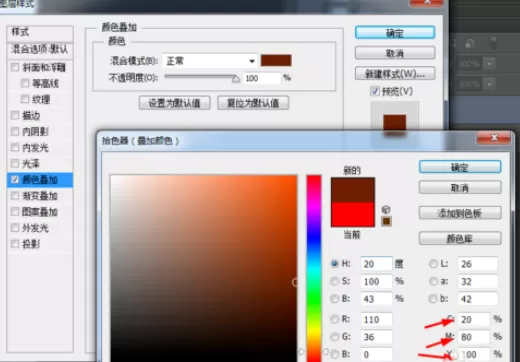The image size is (520, 362).
Task: Click the L field showing 26
Action: tap(478, 264)
